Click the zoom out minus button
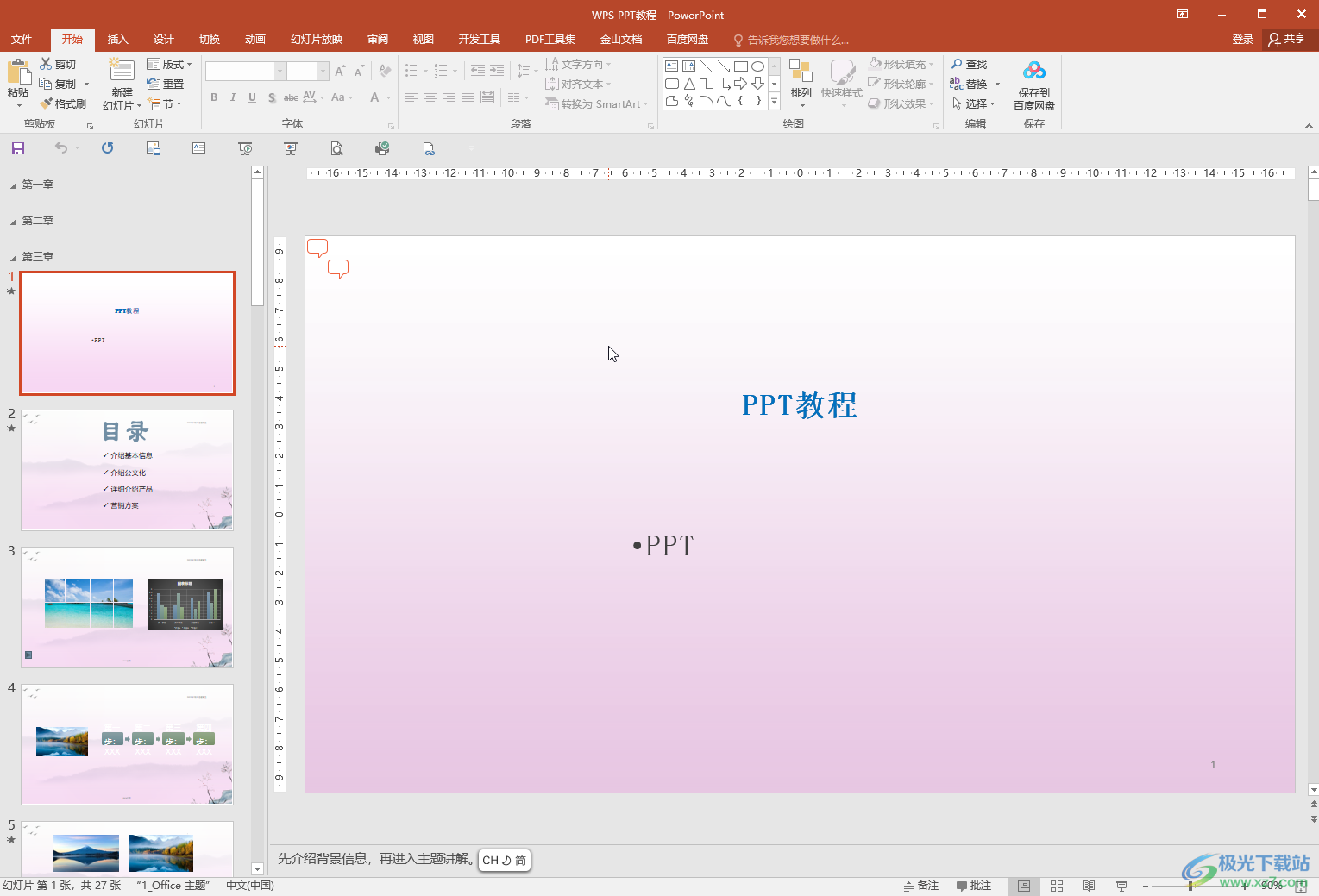The height and width of the screenshot is (896, 1319). [1145, 886]
